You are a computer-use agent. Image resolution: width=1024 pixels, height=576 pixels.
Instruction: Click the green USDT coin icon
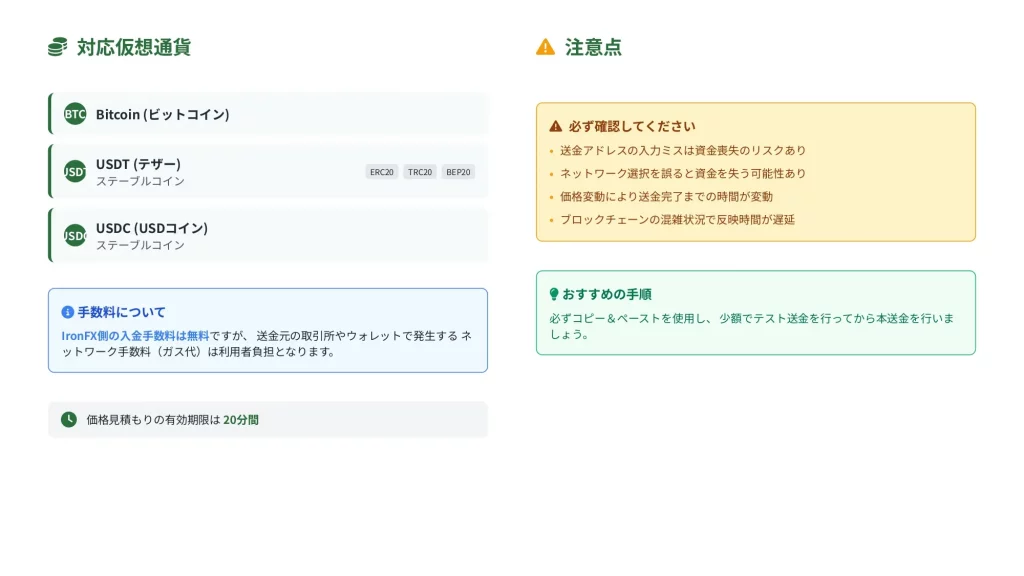[x=75, y=171]
